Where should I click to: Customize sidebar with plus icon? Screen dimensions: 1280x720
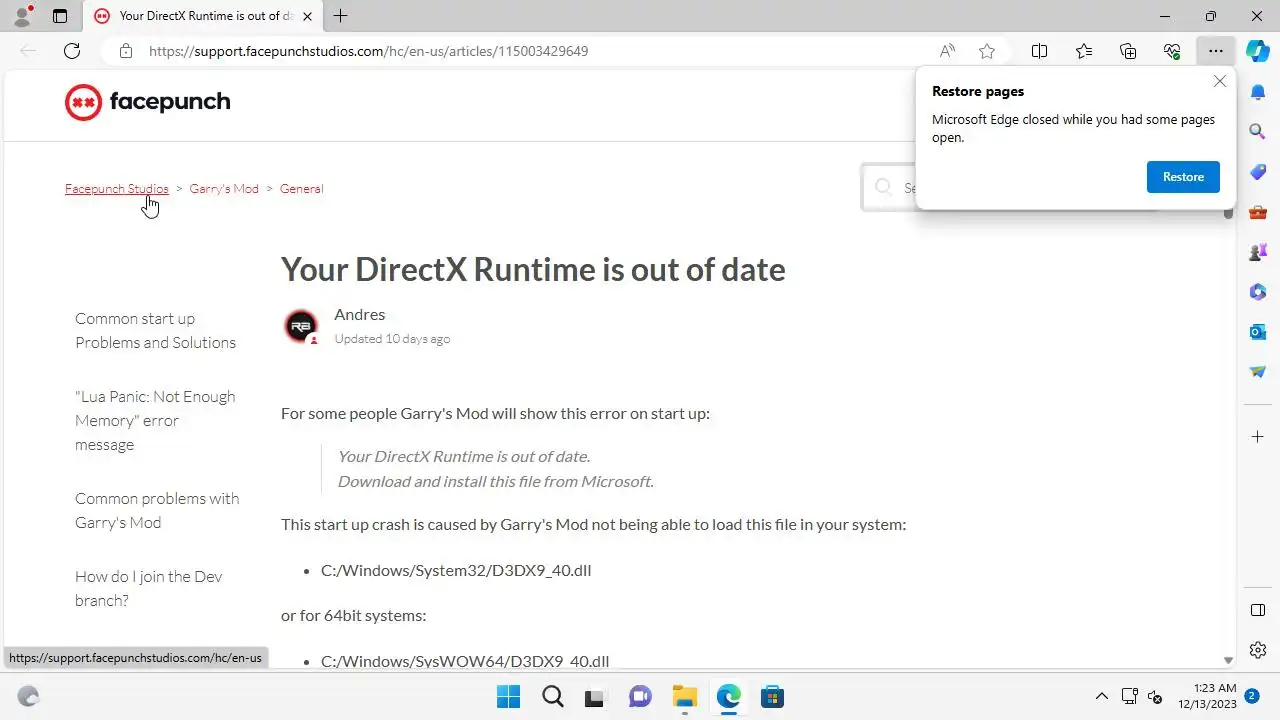pyautogui.click(x=1258, y=436)
